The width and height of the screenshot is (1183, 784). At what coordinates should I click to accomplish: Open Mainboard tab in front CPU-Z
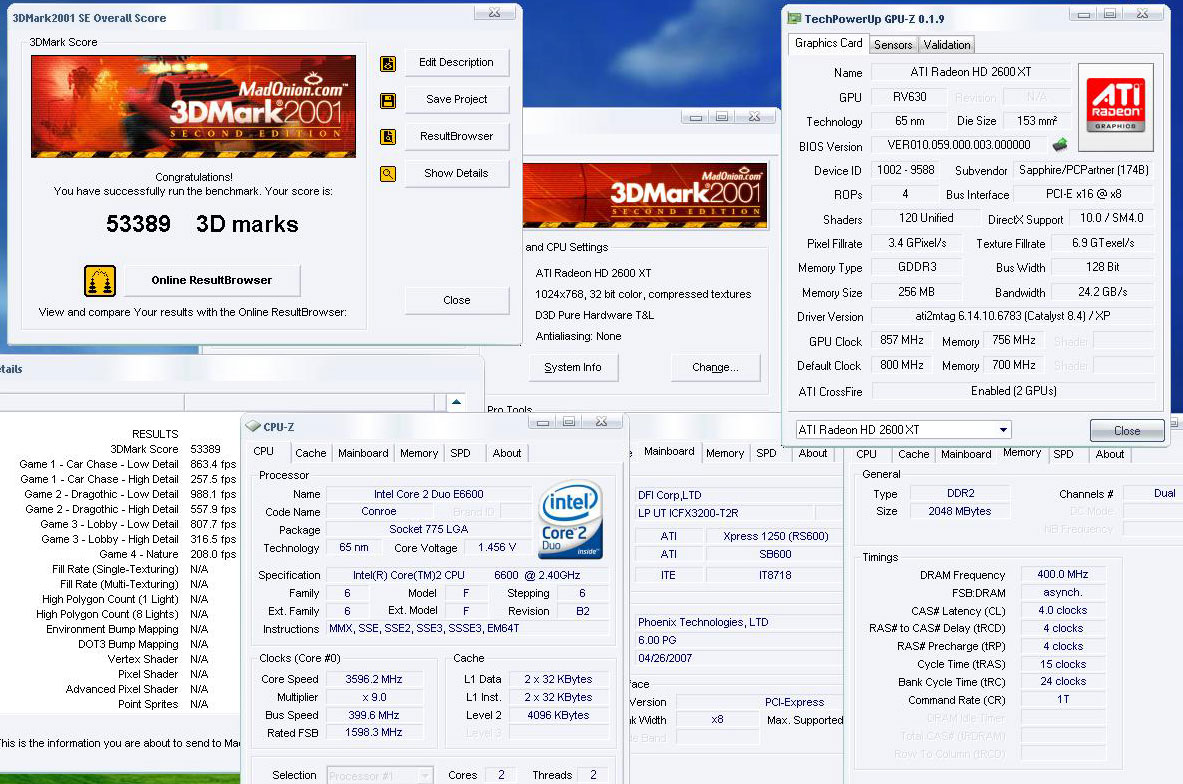[363, 453]
